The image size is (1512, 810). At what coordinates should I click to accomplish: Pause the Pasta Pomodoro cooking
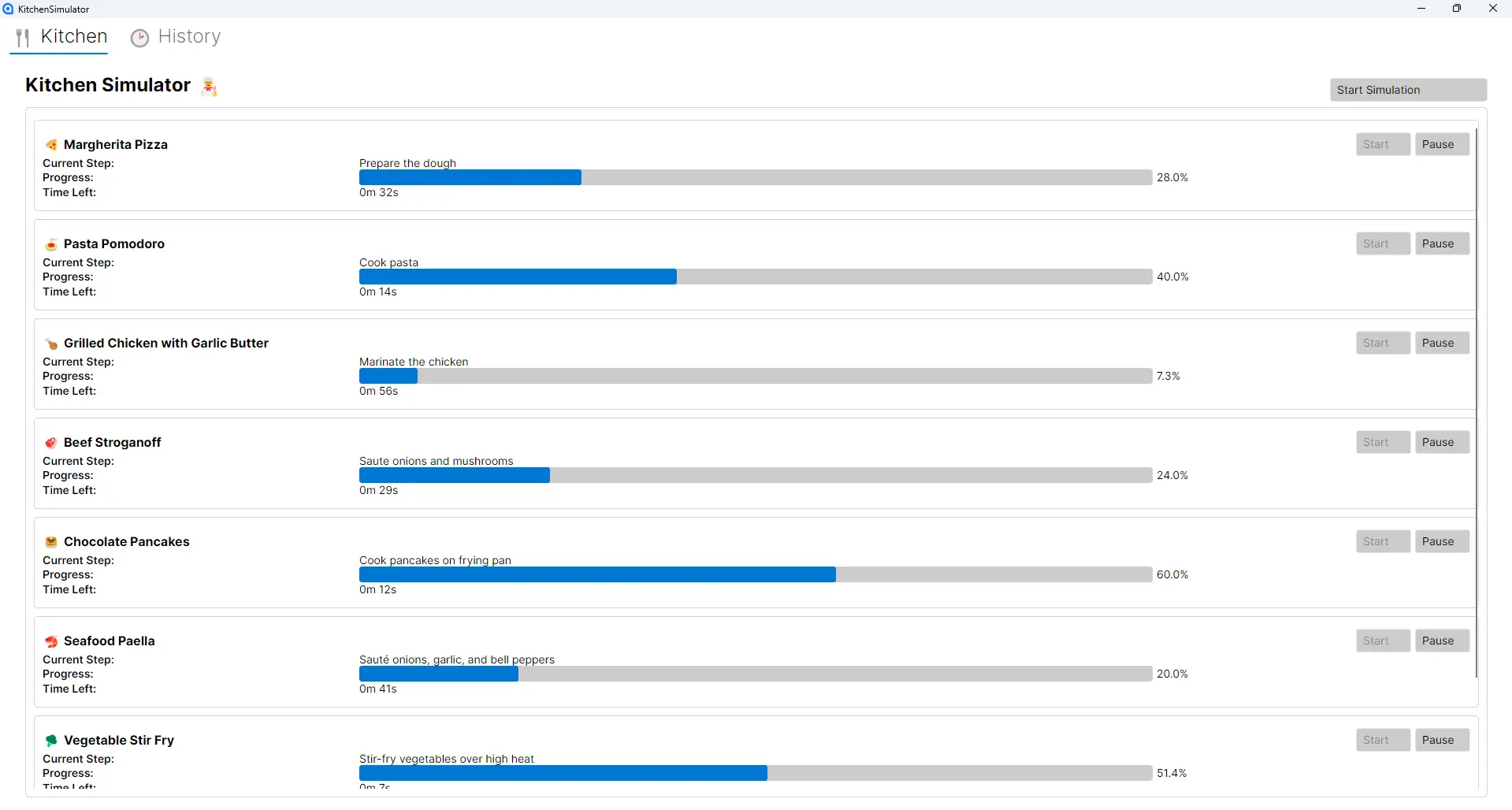click(1441, 244)
